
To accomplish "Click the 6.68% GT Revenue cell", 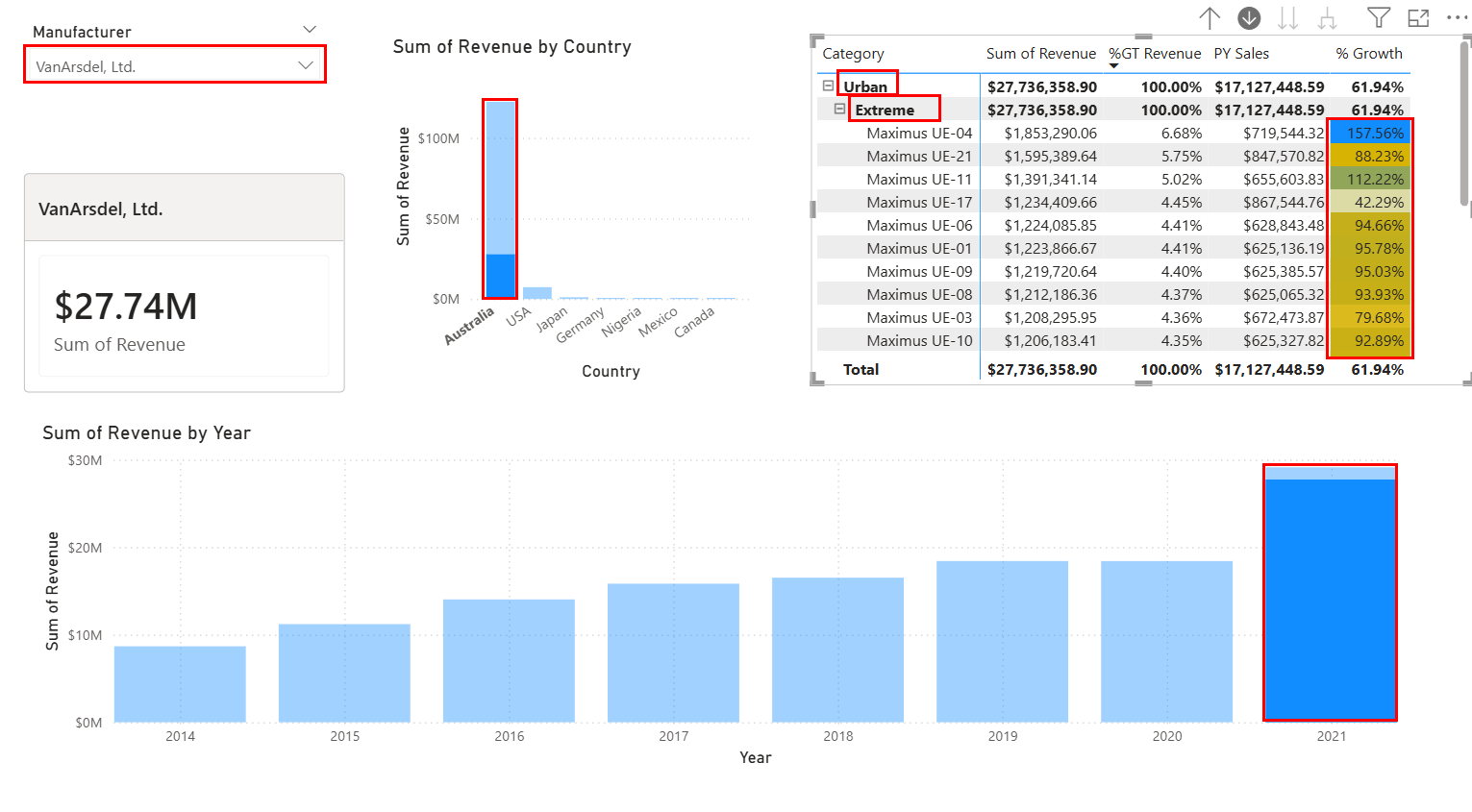I will pyautogui.click(x=1182, y=133).
